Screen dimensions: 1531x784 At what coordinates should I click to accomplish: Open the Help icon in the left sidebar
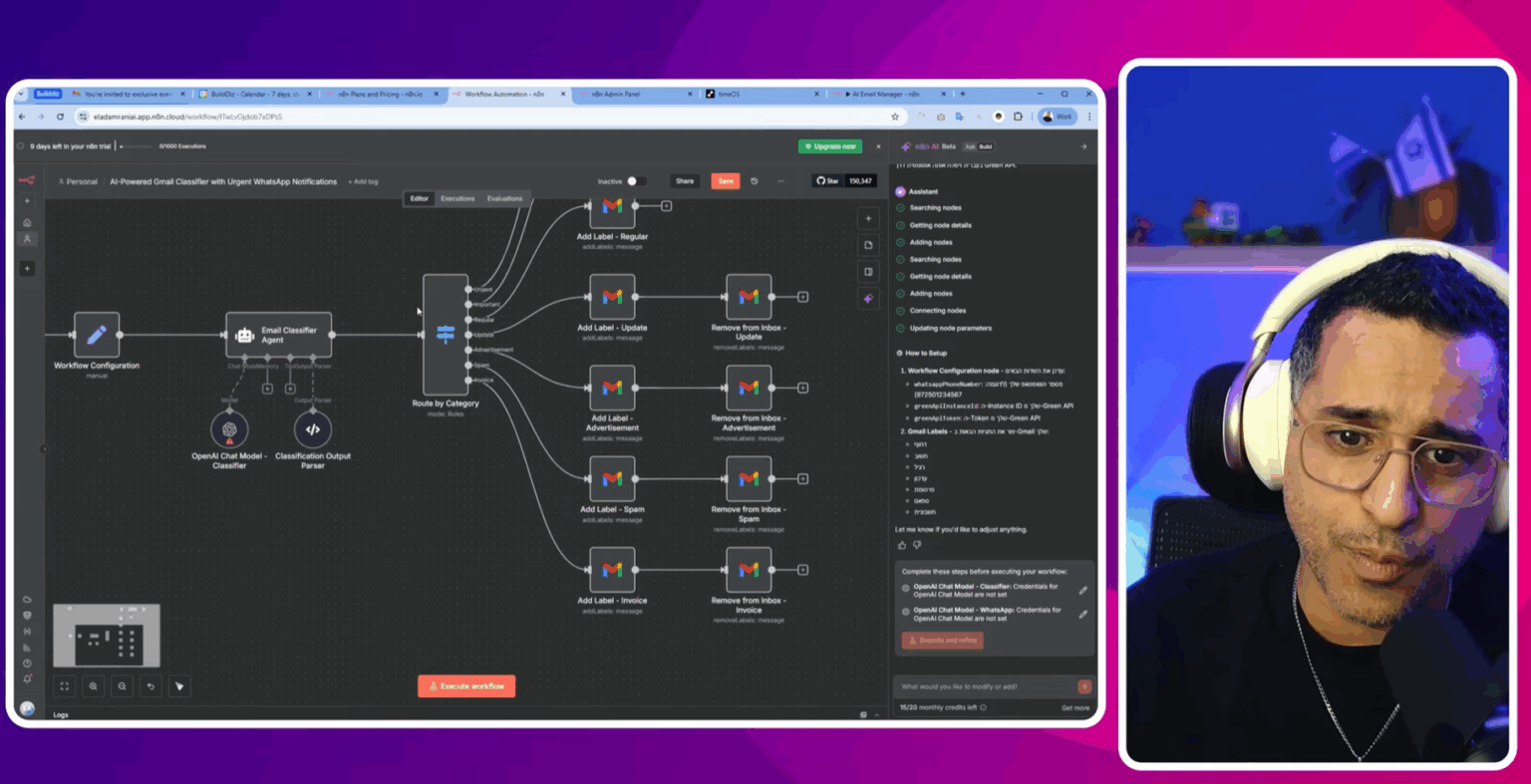27,662
